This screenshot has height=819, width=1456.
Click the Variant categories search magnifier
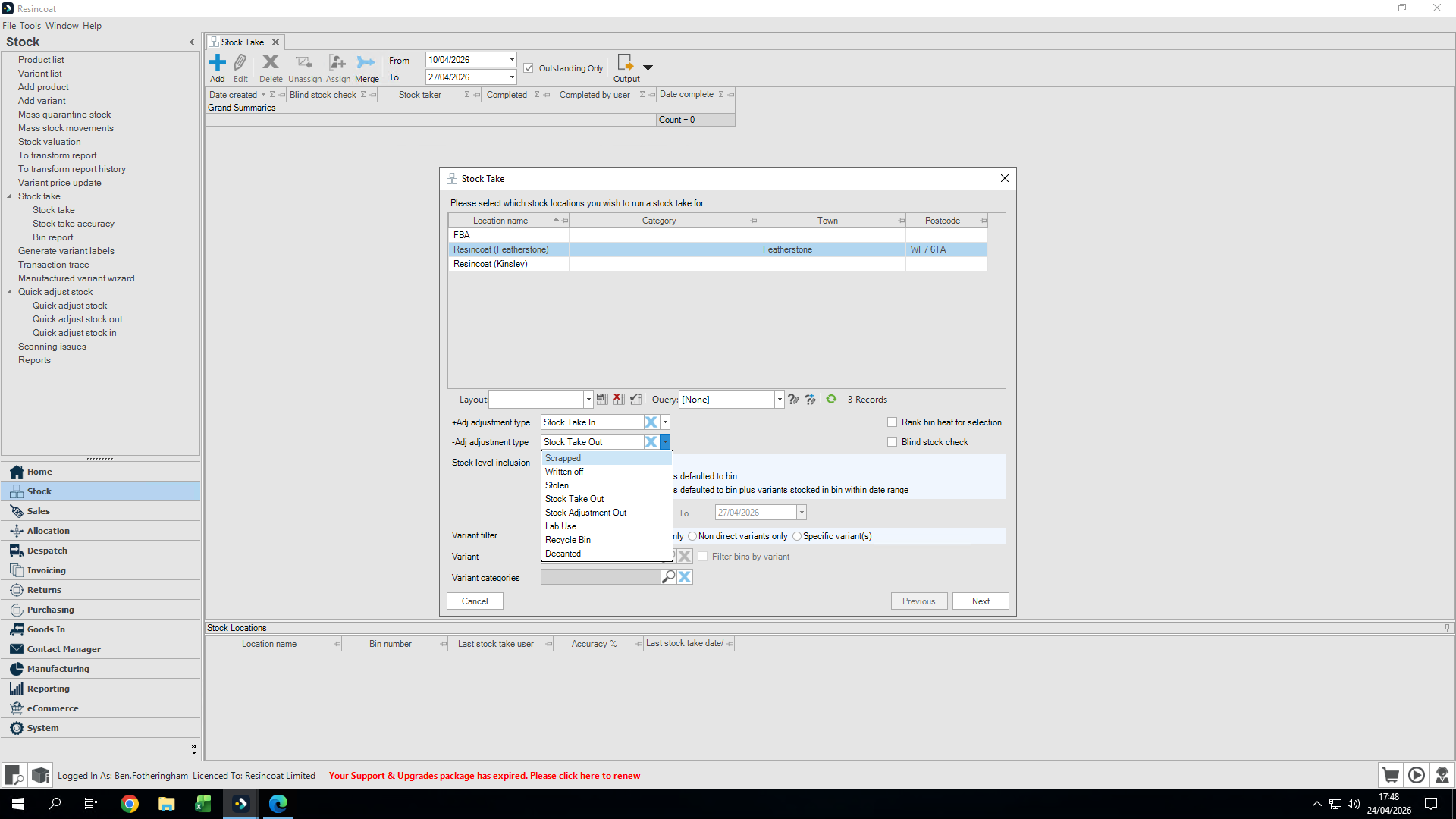668,577
